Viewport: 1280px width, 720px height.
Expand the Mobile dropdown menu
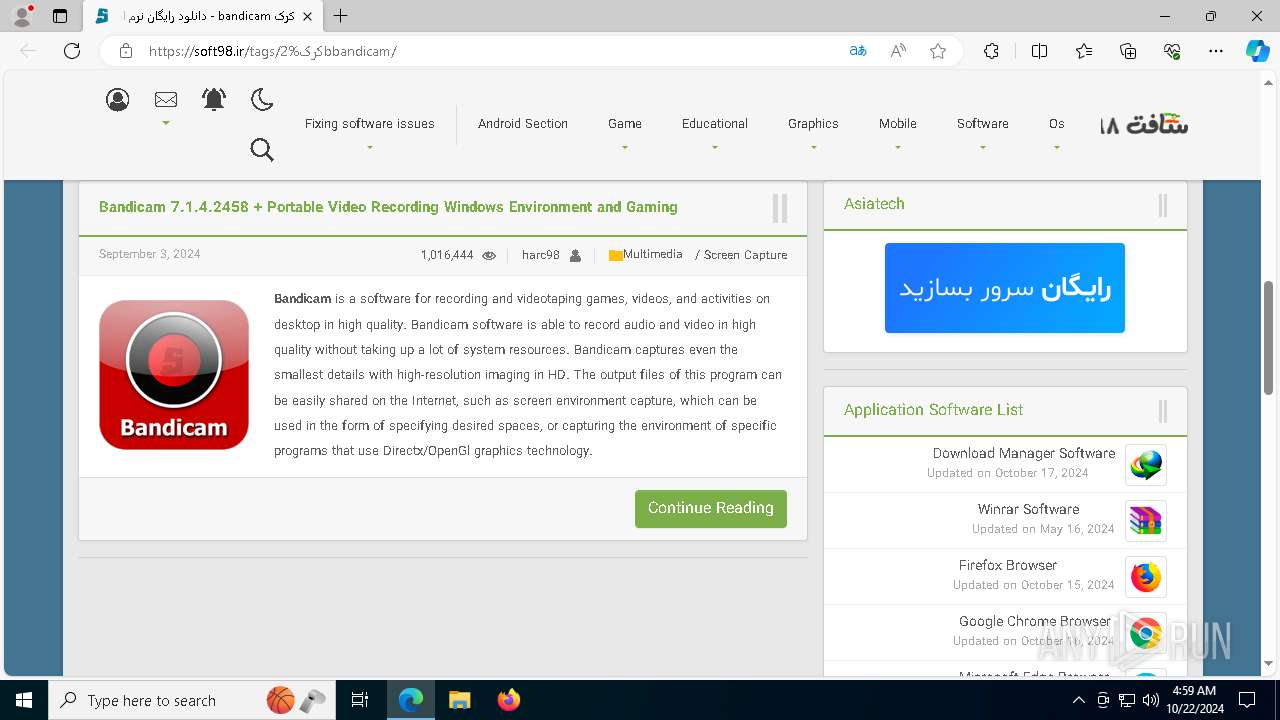[898, 124]
